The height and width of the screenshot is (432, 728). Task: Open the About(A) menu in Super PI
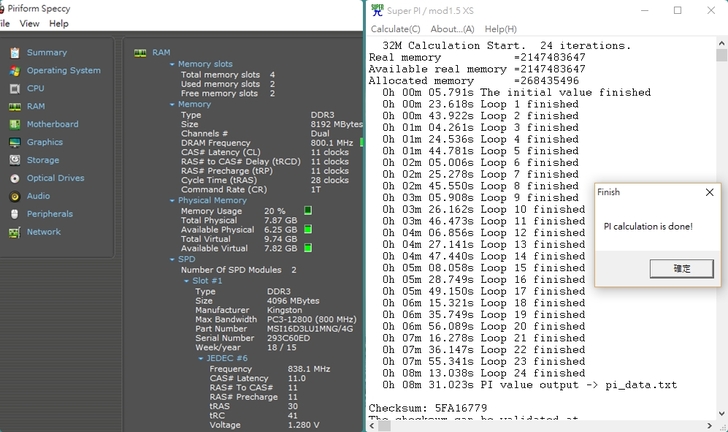coord(452,29)
